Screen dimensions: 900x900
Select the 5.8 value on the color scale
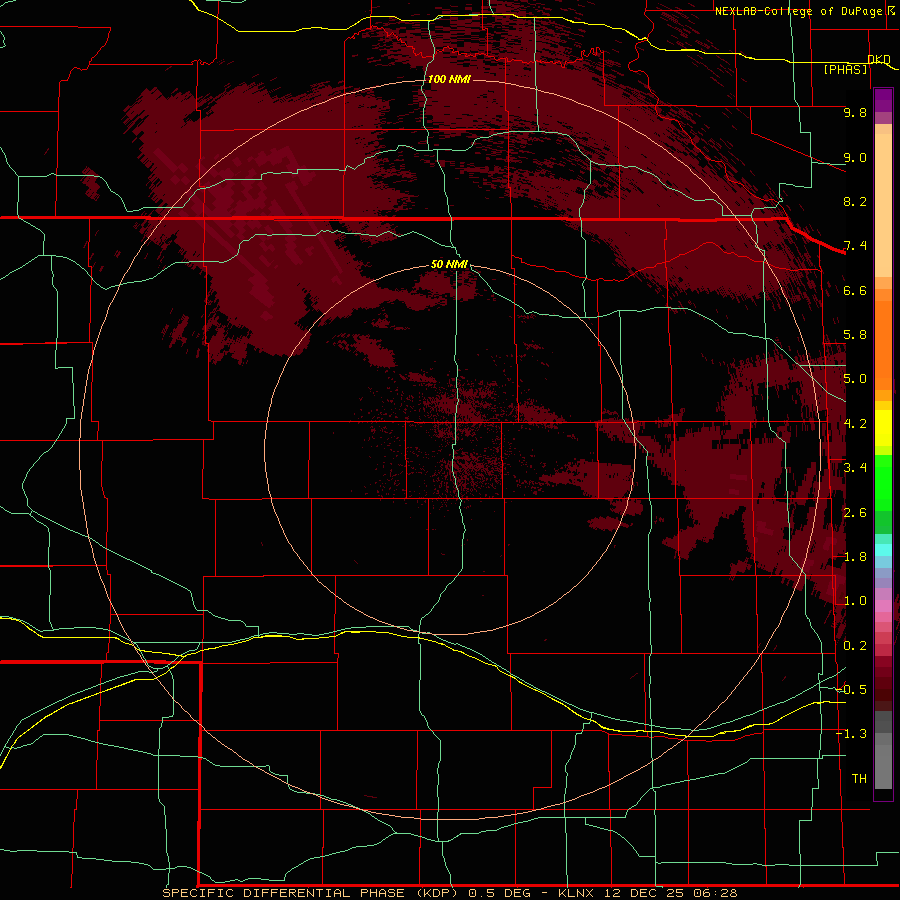coord(855,335)
